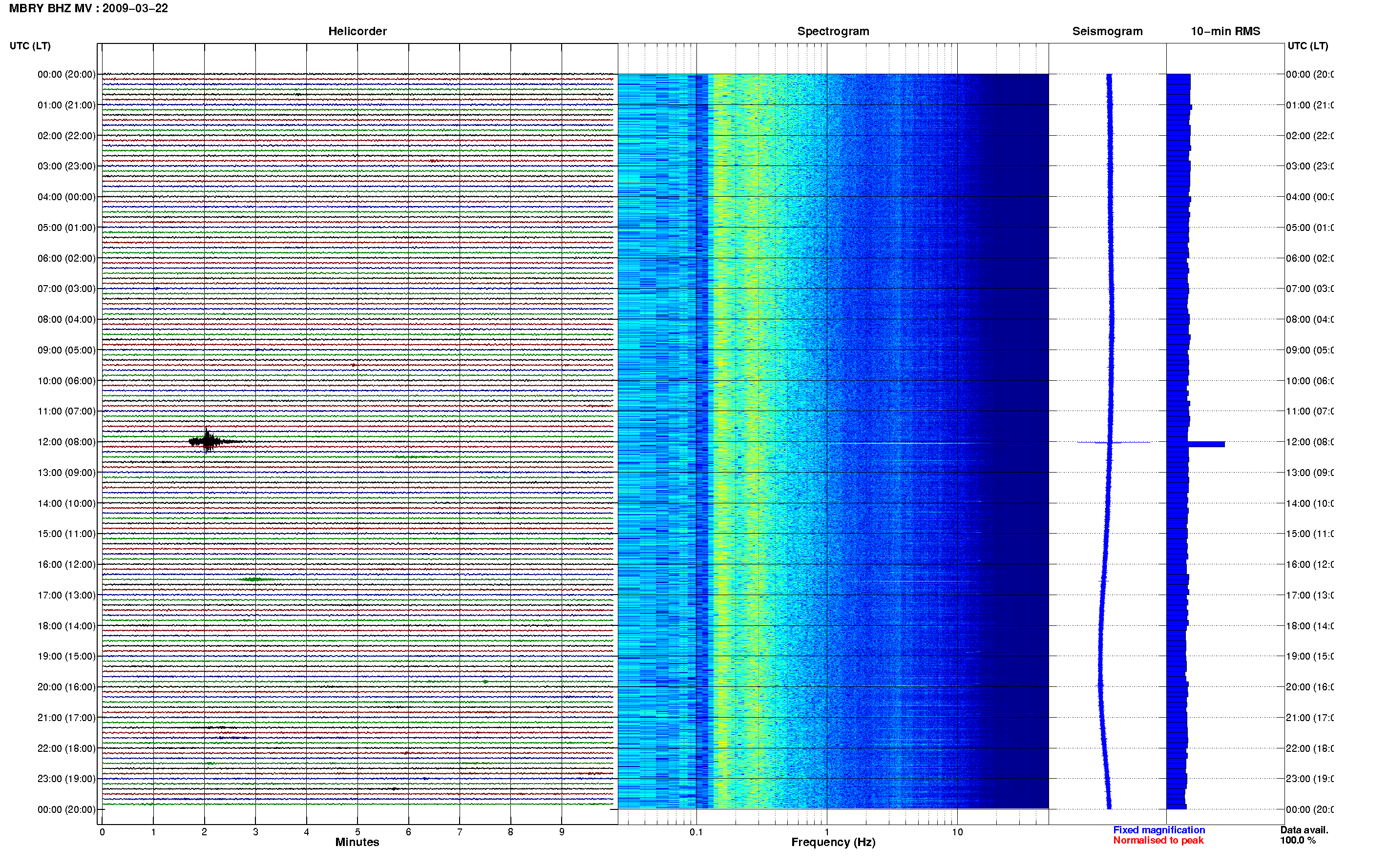Screen dimensions: 1389x868
Task: Click the left '09:00 (05:00)' time label
Action: click(66, 350)
